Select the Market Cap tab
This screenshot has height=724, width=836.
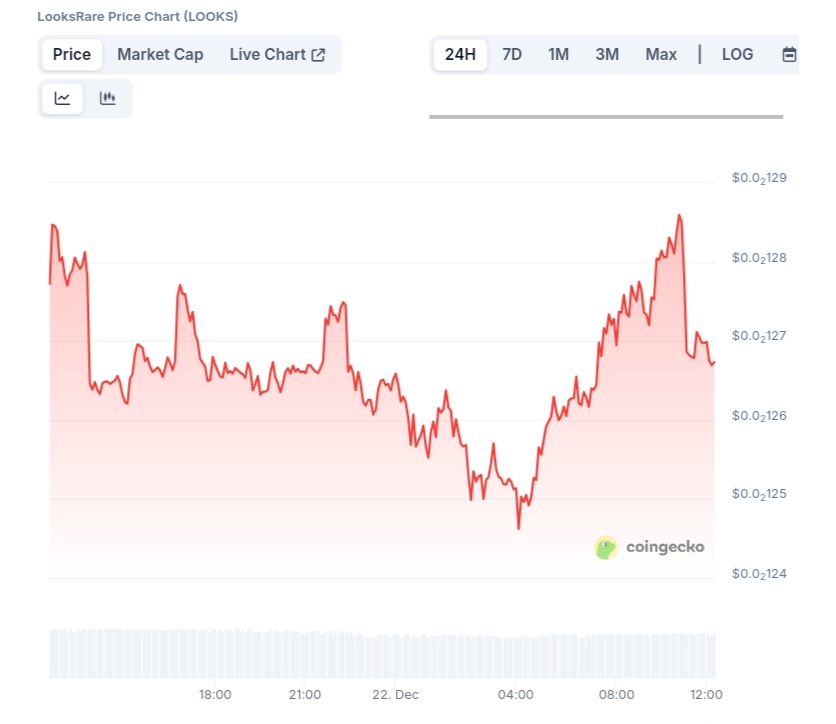coord(160,54)
